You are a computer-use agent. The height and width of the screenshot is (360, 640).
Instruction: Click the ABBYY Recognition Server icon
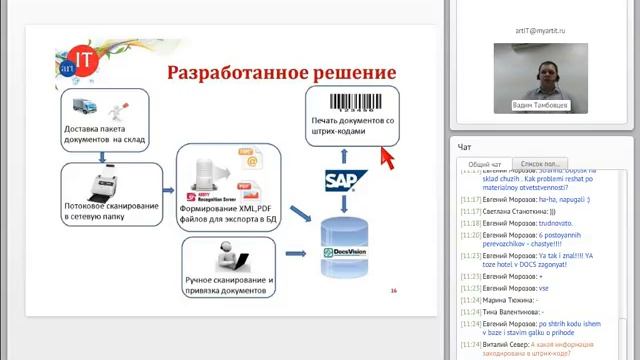click(211, 180)
